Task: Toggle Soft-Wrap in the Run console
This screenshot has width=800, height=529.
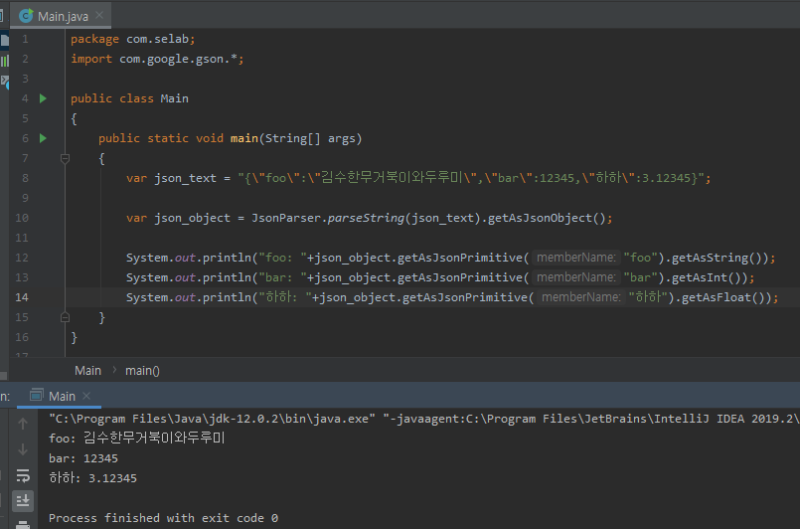Action: [x=22, y=475]
